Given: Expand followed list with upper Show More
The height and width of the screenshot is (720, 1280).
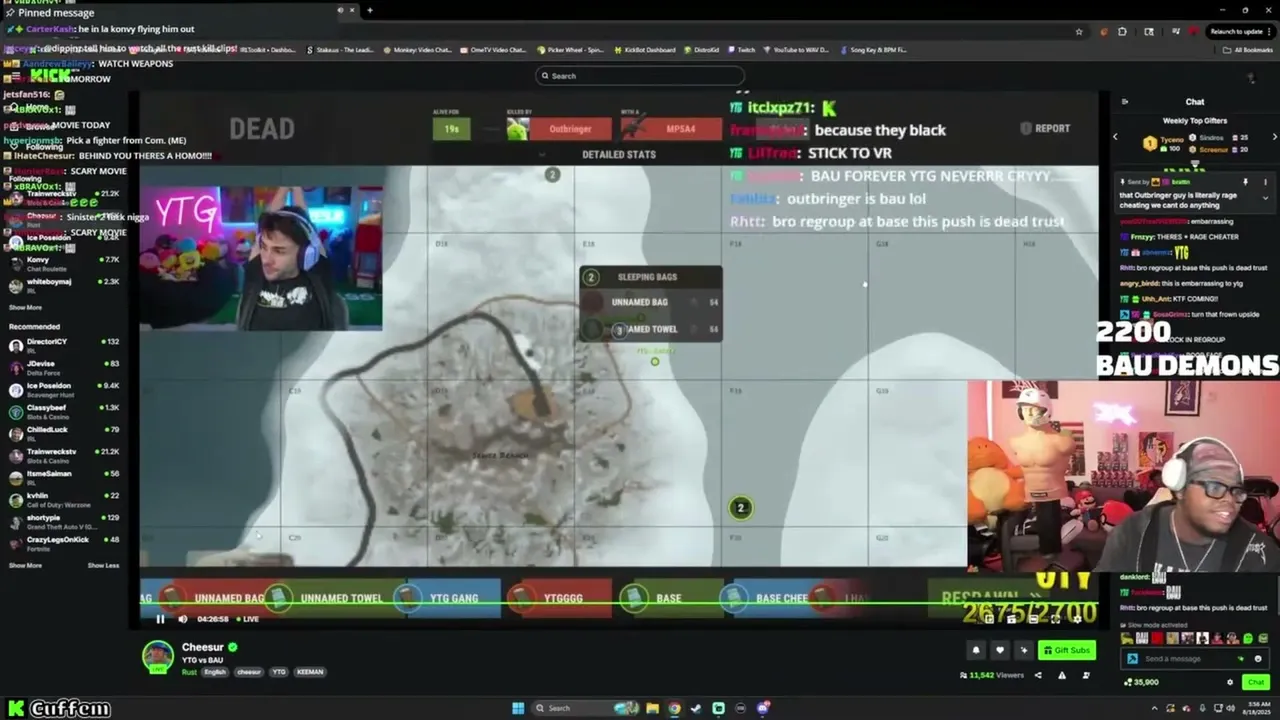Looking at the screenshot, I should [x=25, y=308].
